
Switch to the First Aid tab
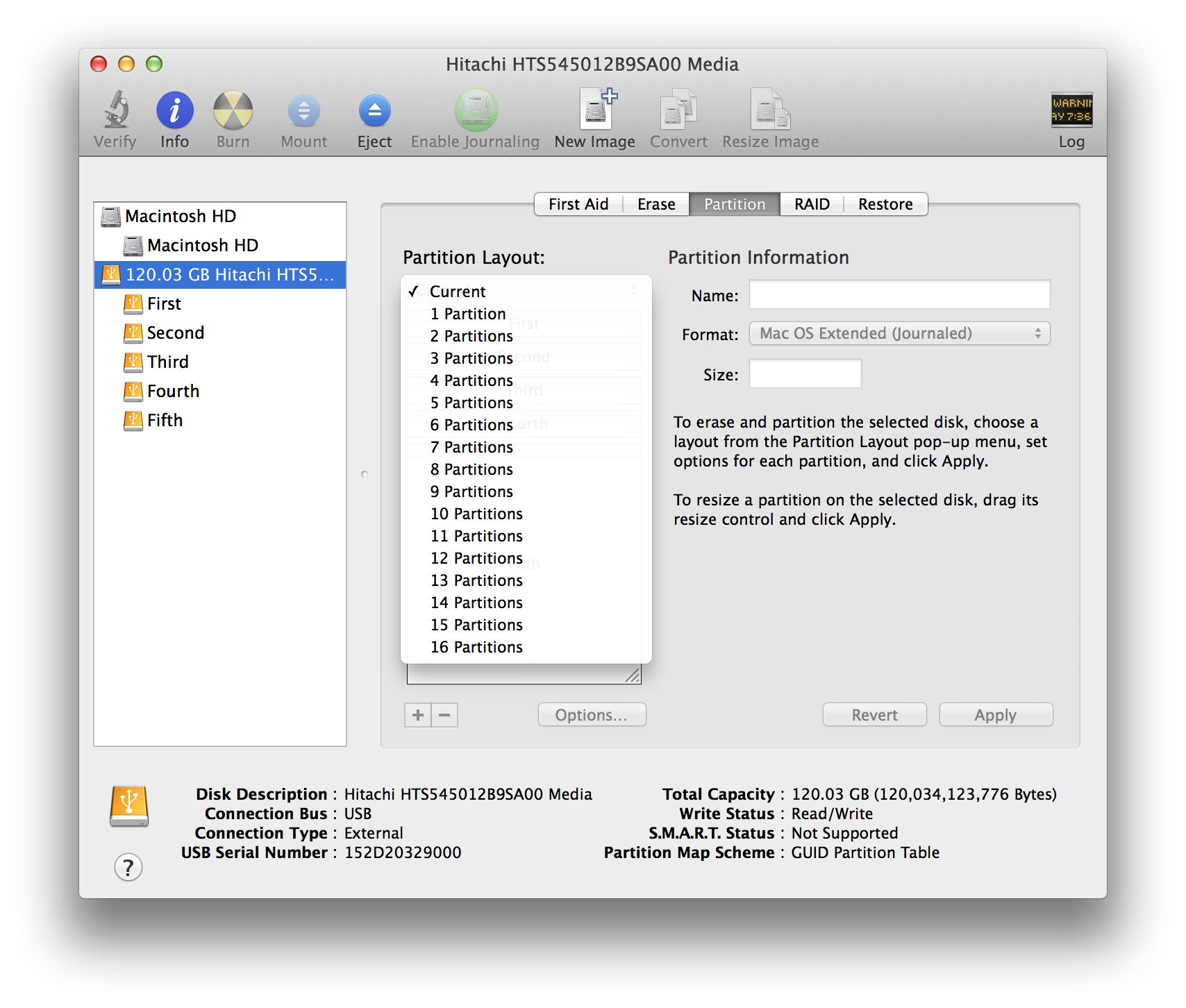point(578,204)
